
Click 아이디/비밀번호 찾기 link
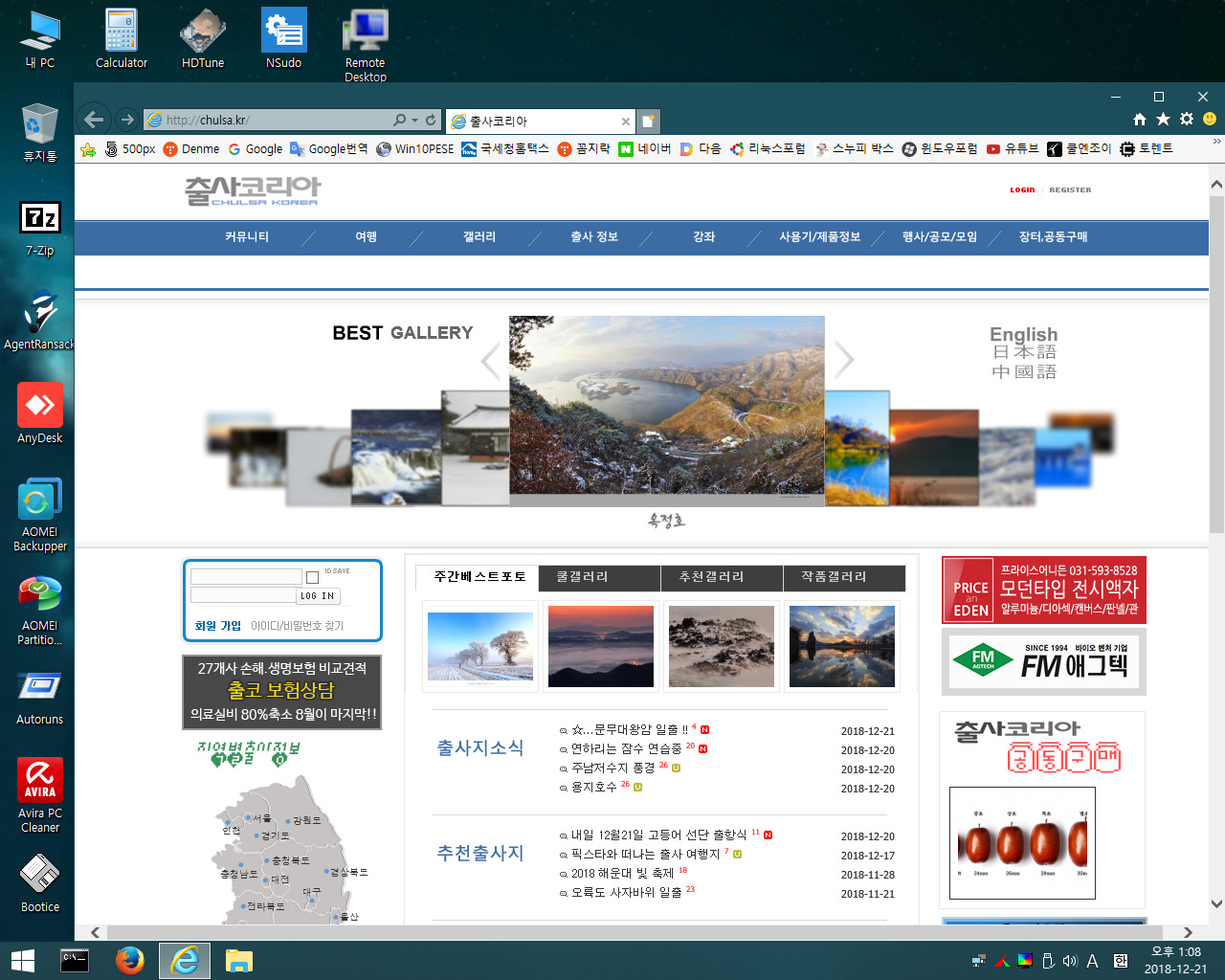298,626
